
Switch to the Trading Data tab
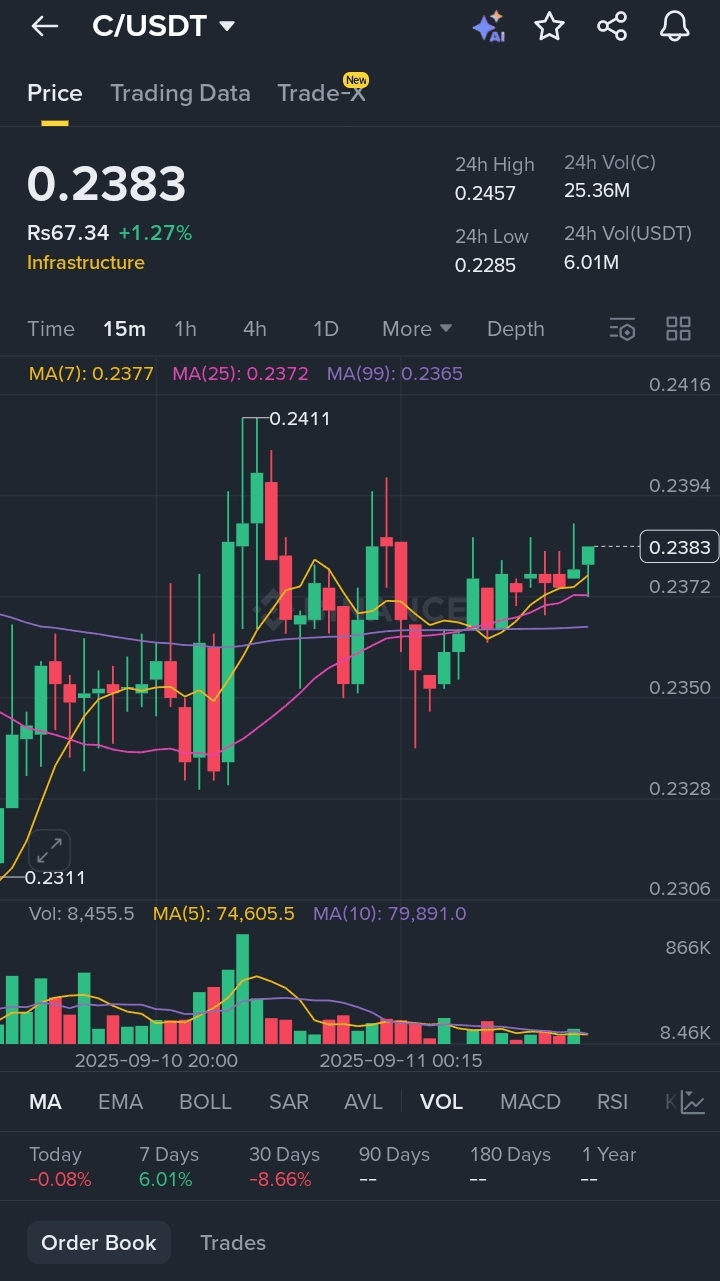pos(180,93)
